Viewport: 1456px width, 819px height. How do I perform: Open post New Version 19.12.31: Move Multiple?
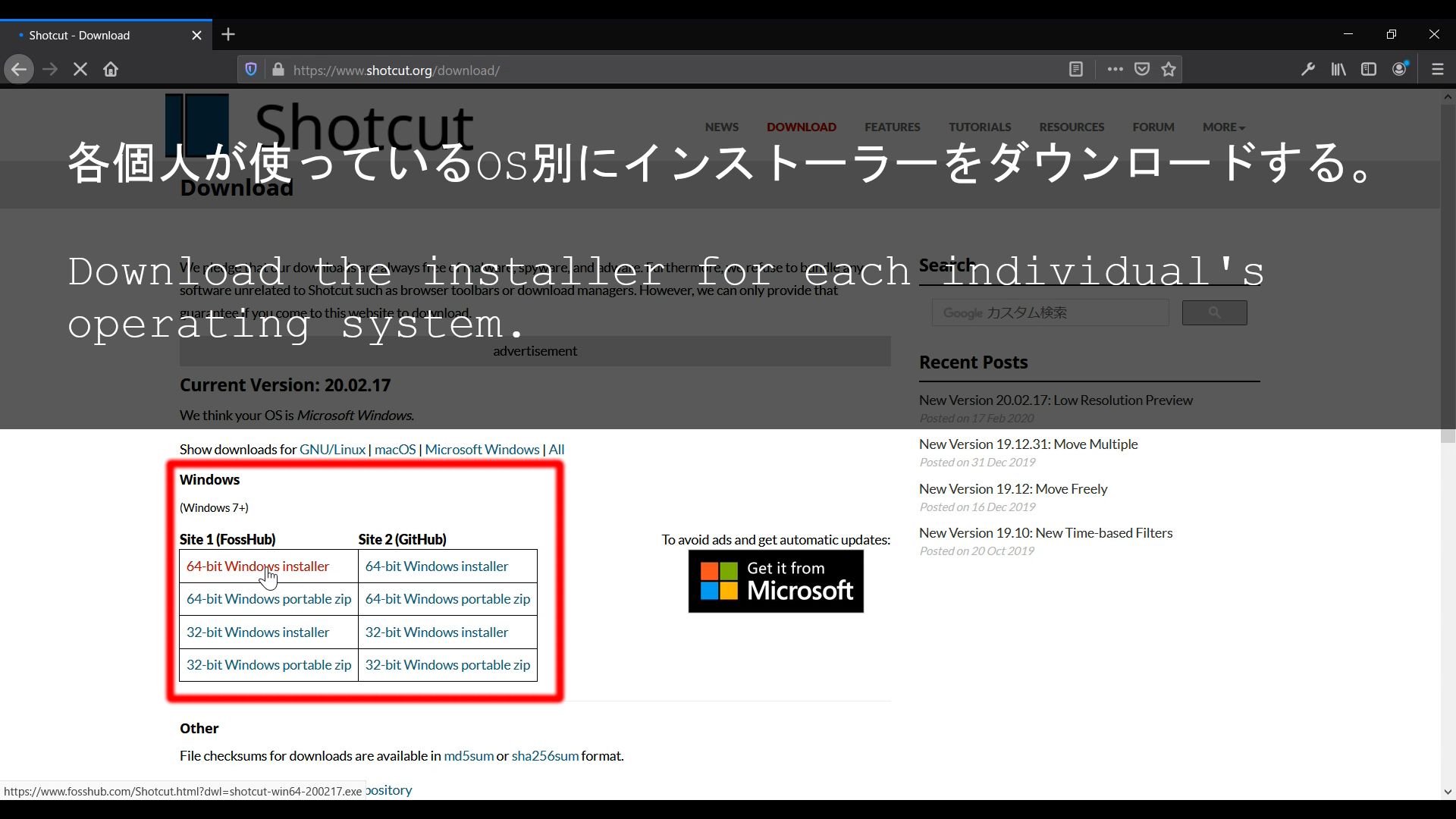point(1028,444)
